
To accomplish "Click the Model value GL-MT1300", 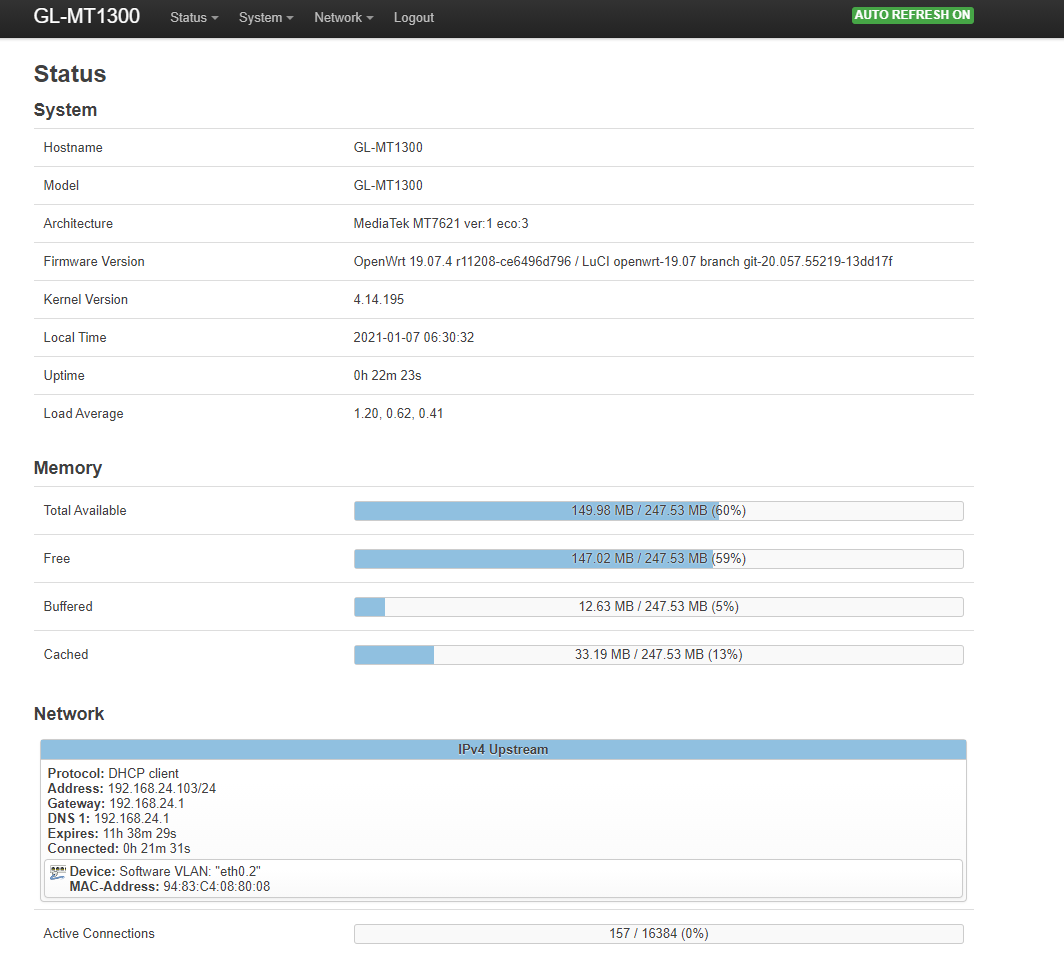I will point(388,186).
